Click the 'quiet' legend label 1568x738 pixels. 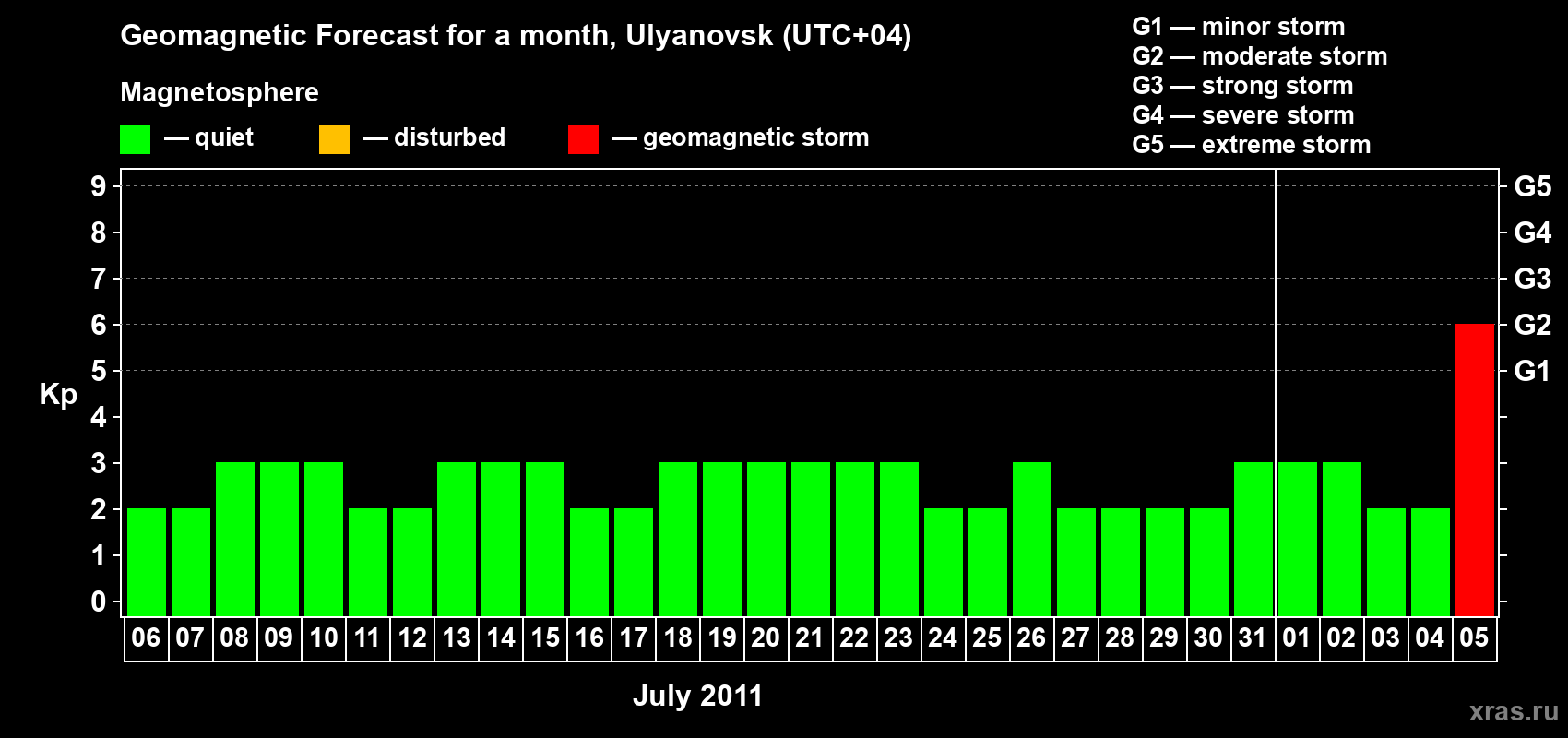pos(223,137)
